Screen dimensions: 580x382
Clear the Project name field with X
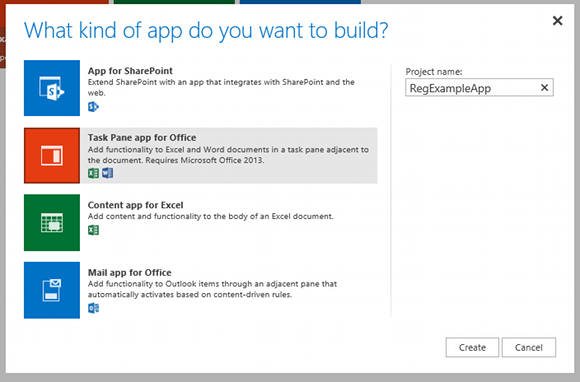(544, 88)
